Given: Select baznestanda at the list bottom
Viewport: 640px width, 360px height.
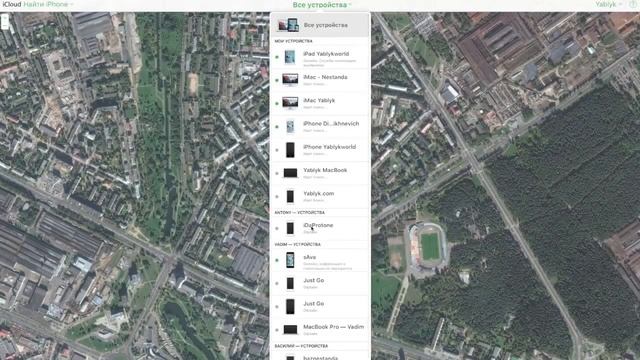Looking at the screenshot, I should [x=320, y=356].
